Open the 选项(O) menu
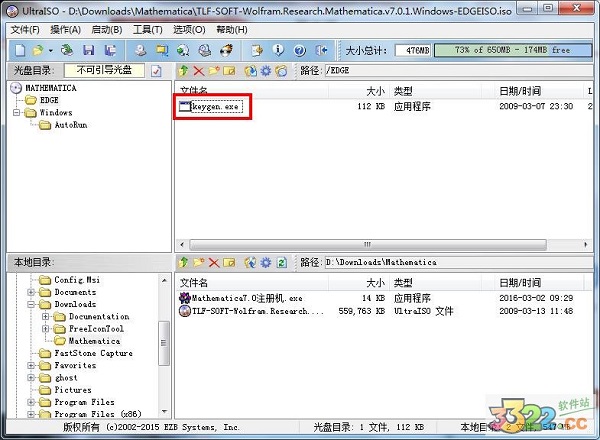 [x=189, y=29]
